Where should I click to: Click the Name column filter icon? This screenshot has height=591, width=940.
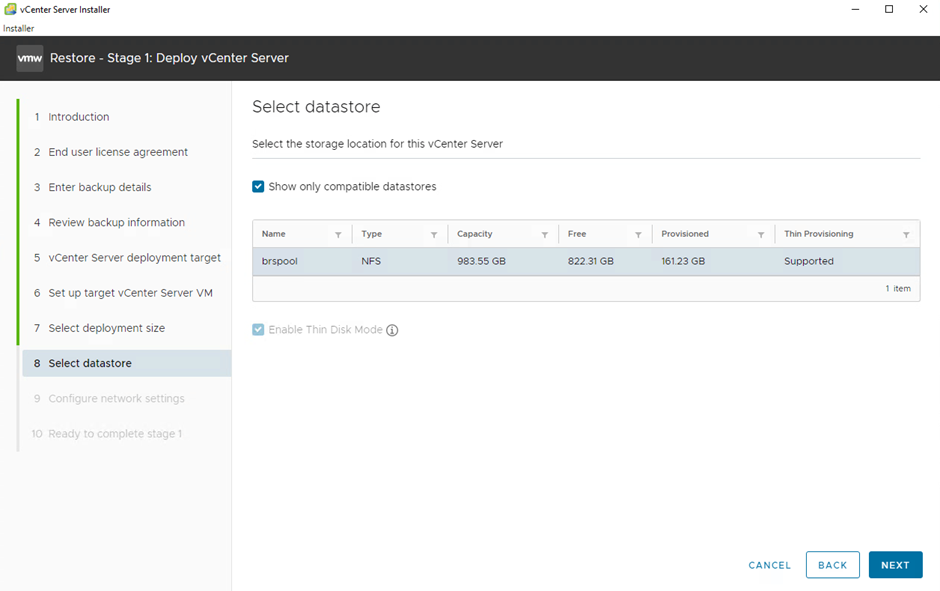(338, 235)
